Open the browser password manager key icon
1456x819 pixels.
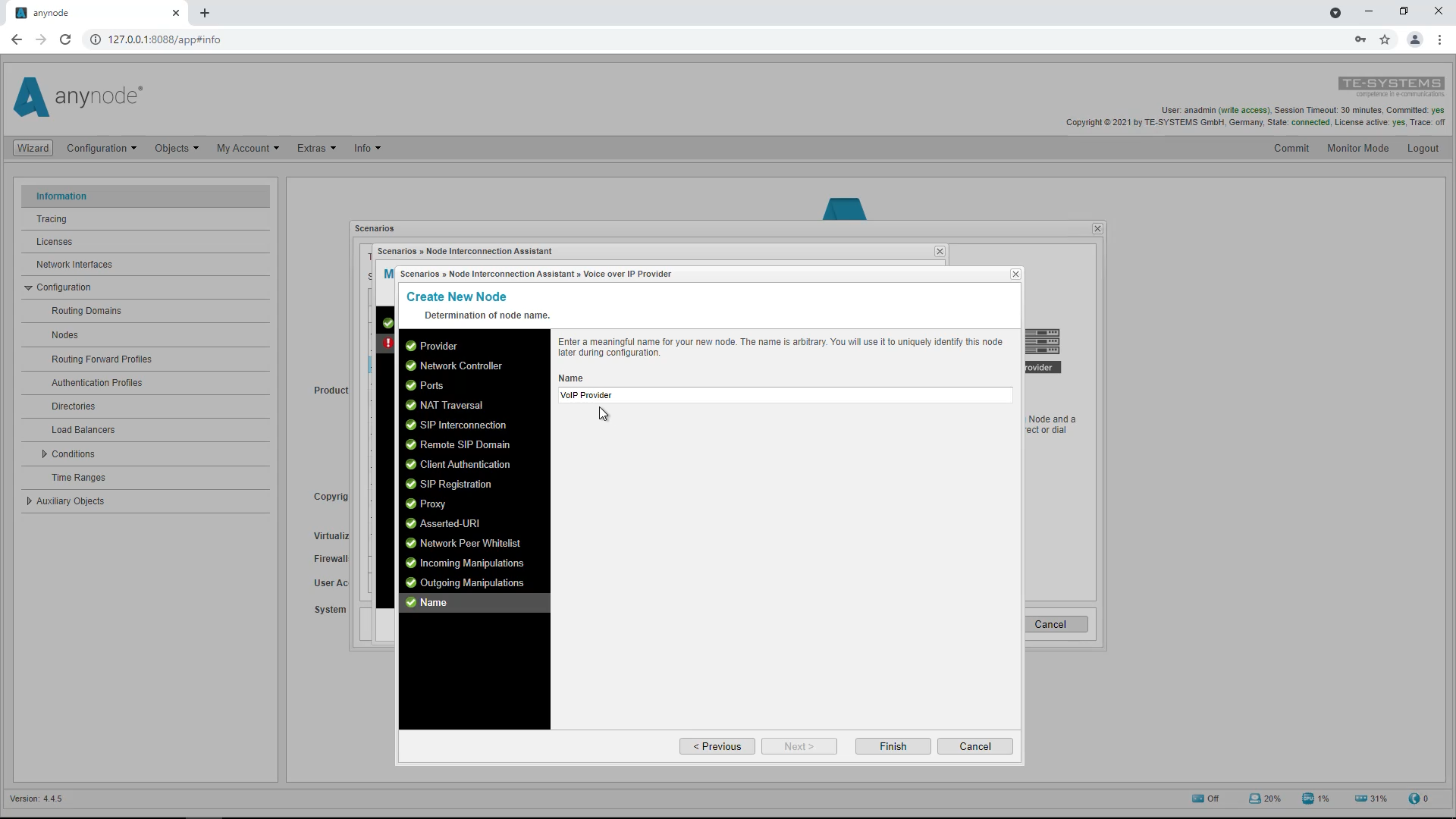[1360, 39]
